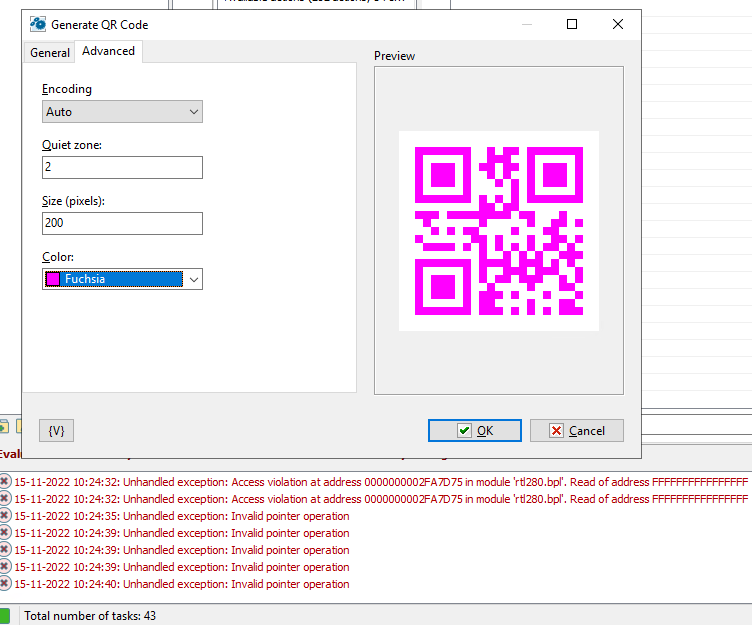Click the green checkmark icon on OK
752x625 pixels.
coord(464,431)
